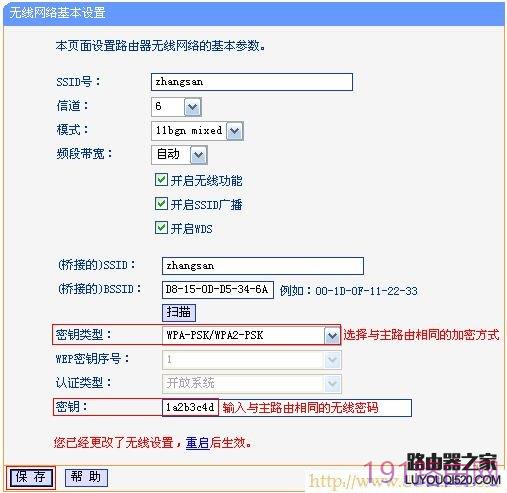This screenshot has width=507, height=493.
Task: Click the 扫描 scan button
Action: (179, 313)
